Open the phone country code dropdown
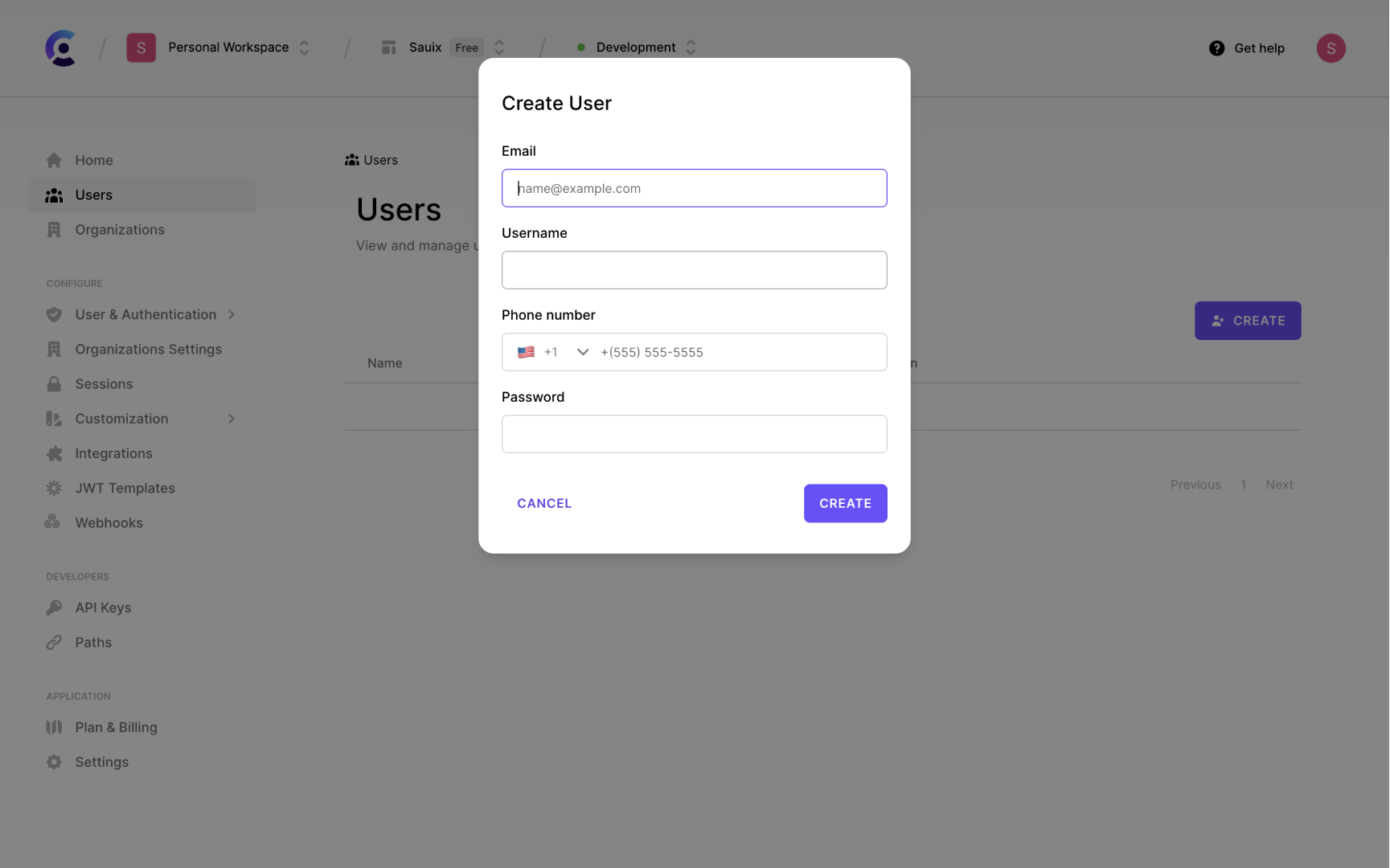The image size is (1390, 868). point(582,352)
